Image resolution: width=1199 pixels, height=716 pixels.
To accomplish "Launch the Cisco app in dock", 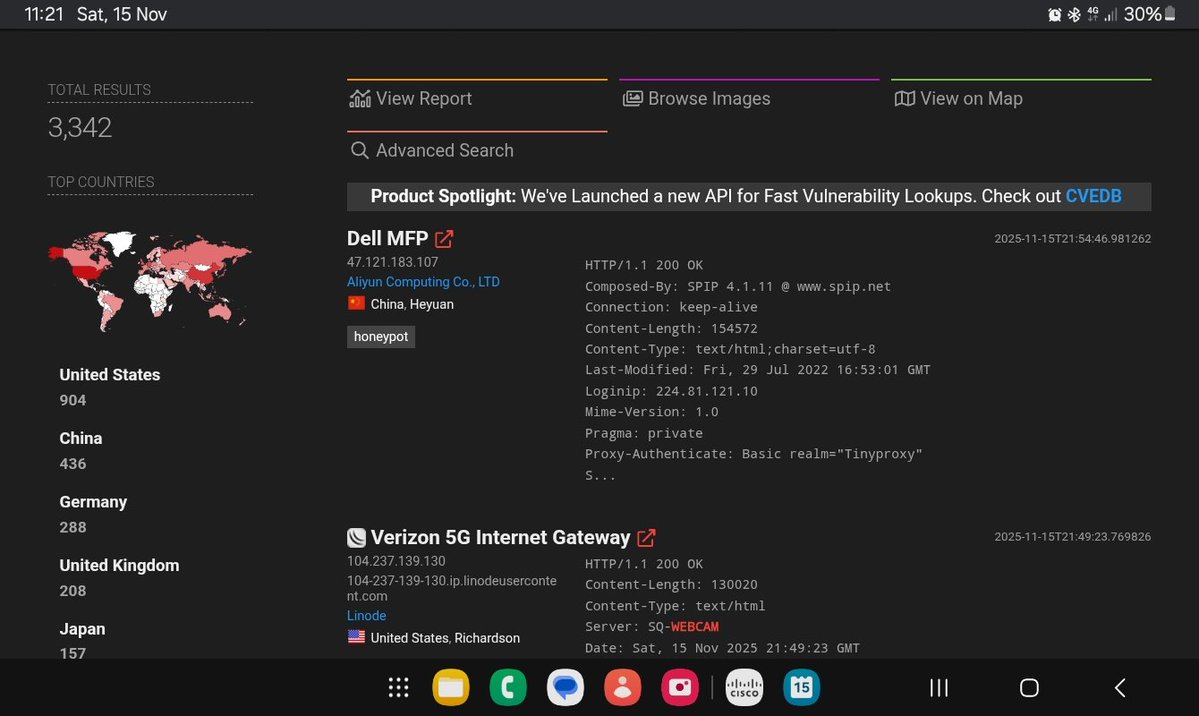I will point(744,687).
